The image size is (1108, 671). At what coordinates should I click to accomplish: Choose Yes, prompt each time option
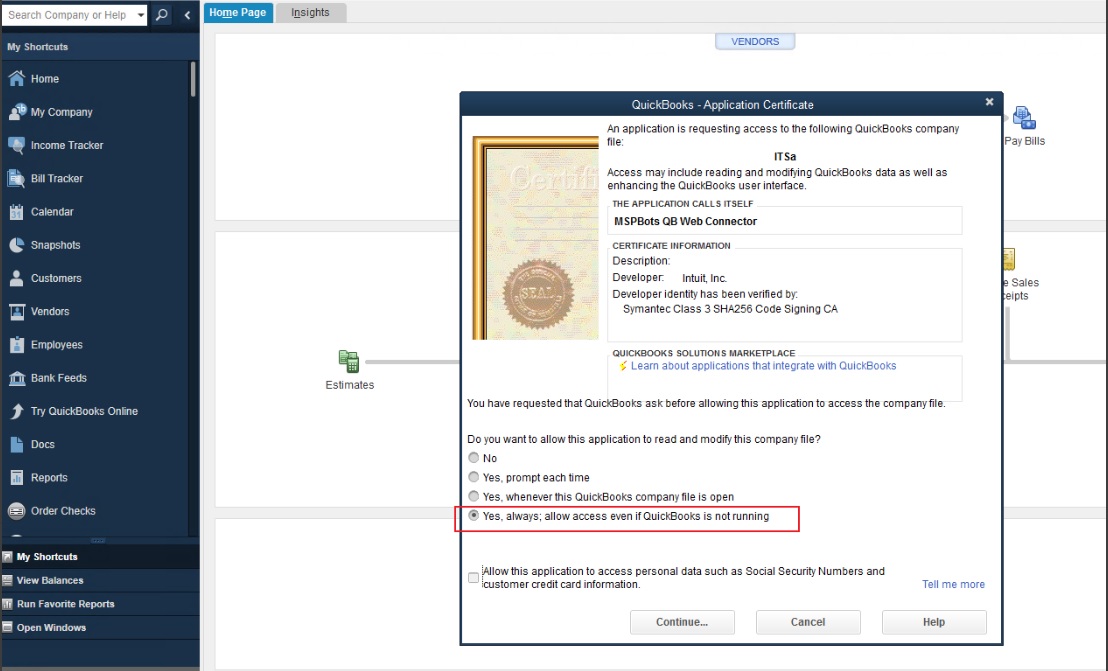click(x=473, y=477)
